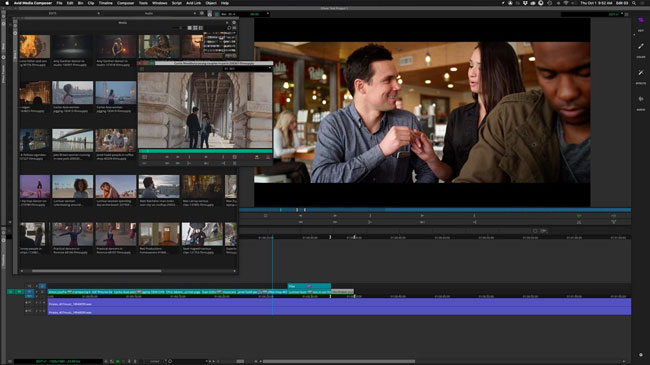Click the small square icon in timeline toolbar

click(x=535, y=231)
